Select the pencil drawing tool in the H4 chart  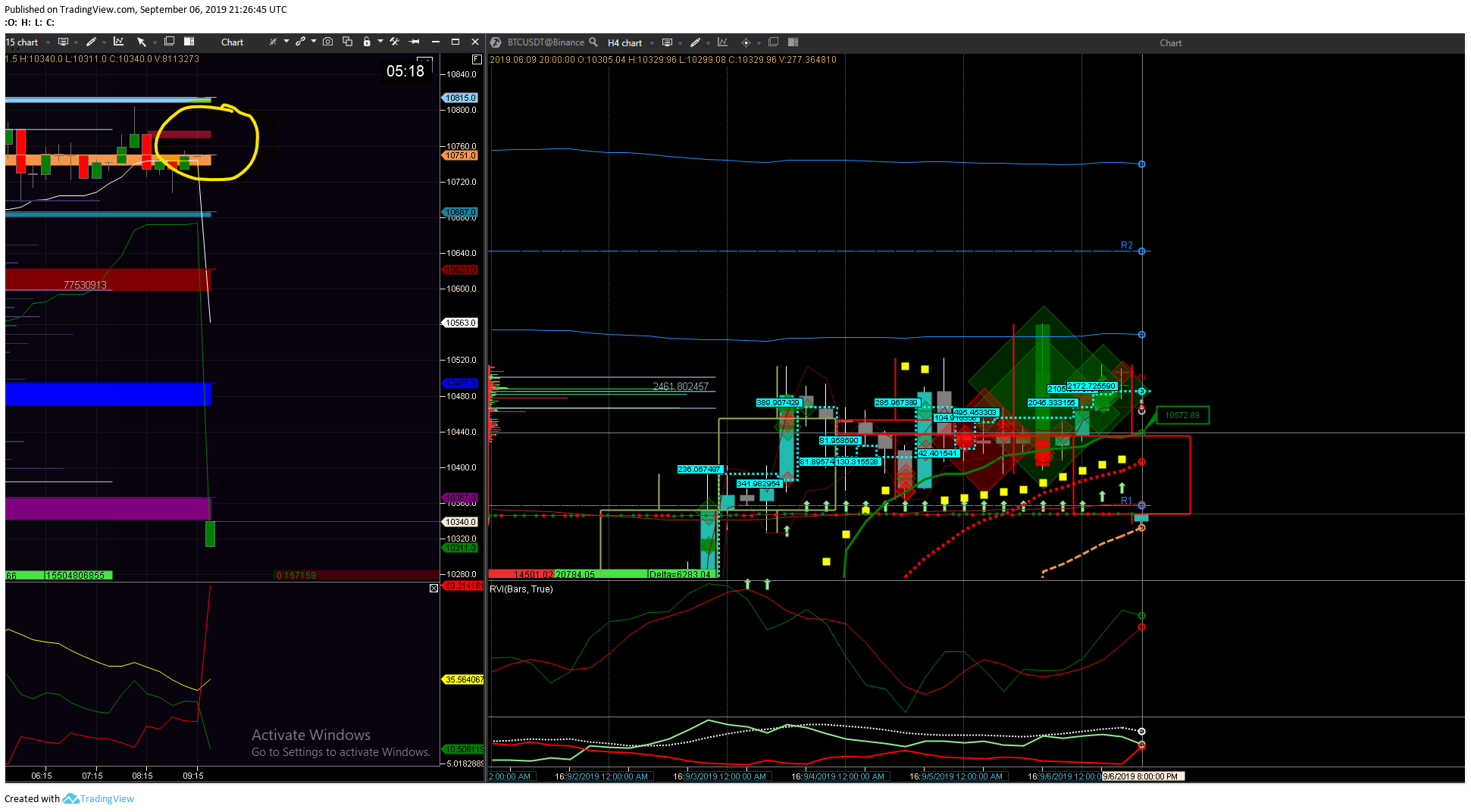(695, 42)
